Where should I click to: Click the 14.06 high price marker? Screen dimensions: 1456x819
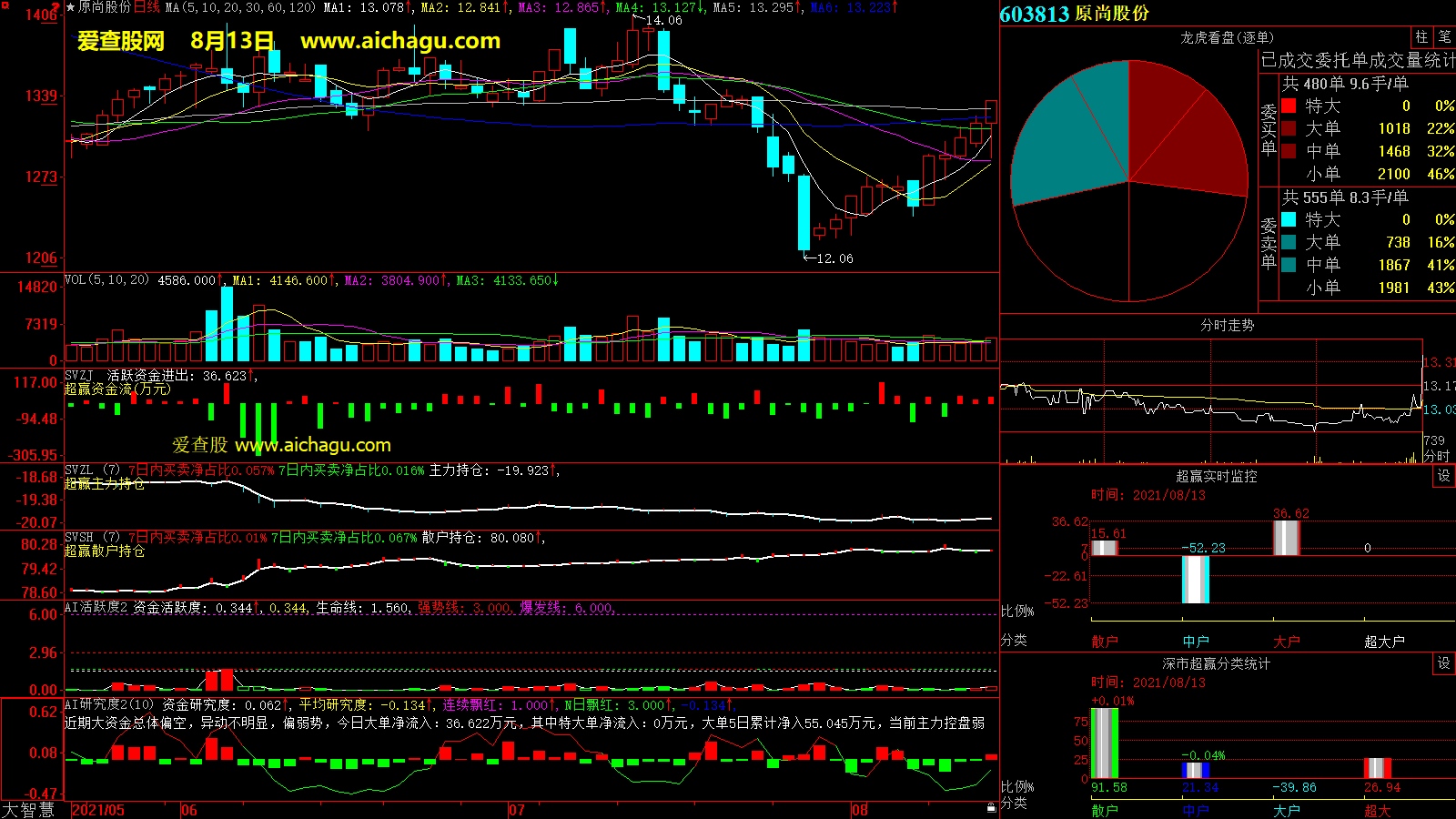663,20
